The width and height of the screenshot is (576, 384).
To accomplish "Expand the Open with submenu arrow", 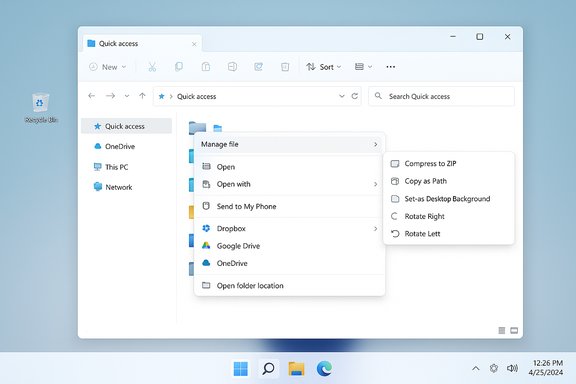I will 375,184.
